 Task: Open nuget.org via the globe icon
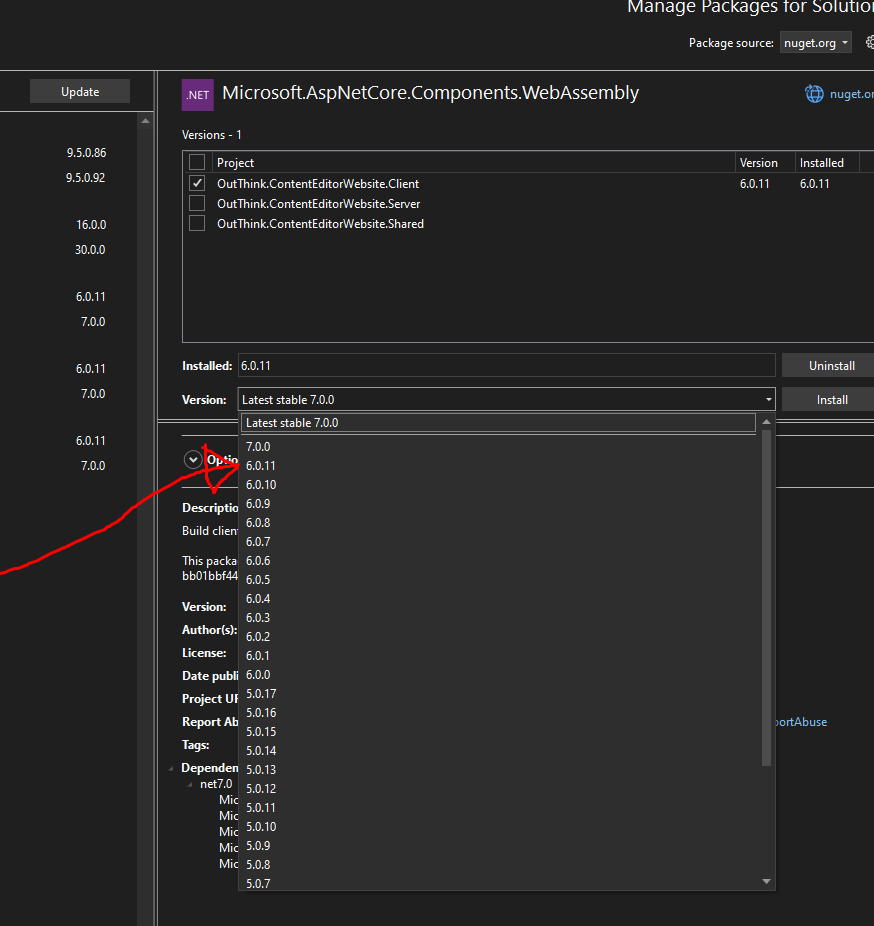pos(814,93)
